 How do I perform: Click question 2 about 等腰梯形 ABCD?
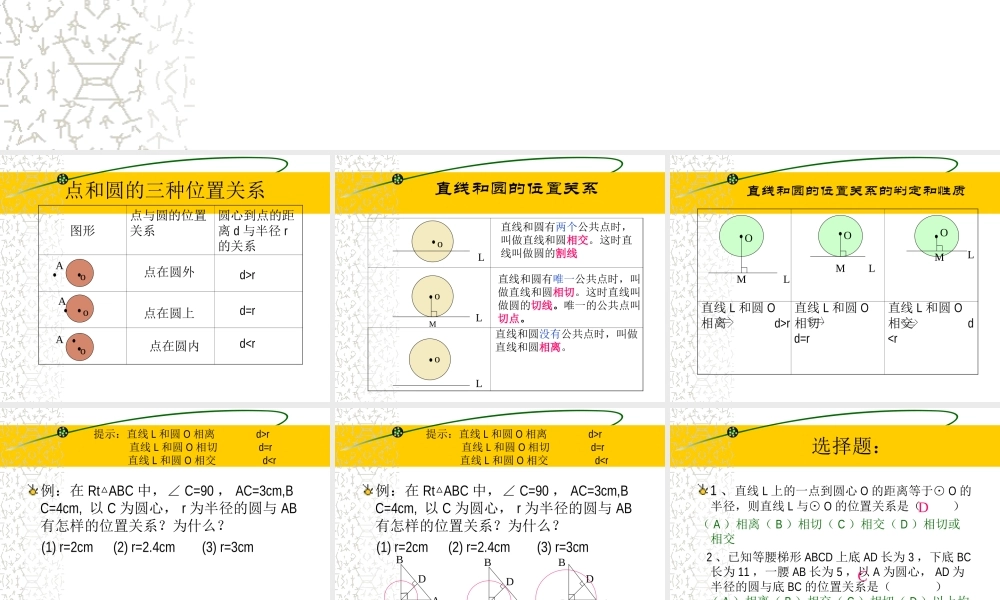[838, 571]
